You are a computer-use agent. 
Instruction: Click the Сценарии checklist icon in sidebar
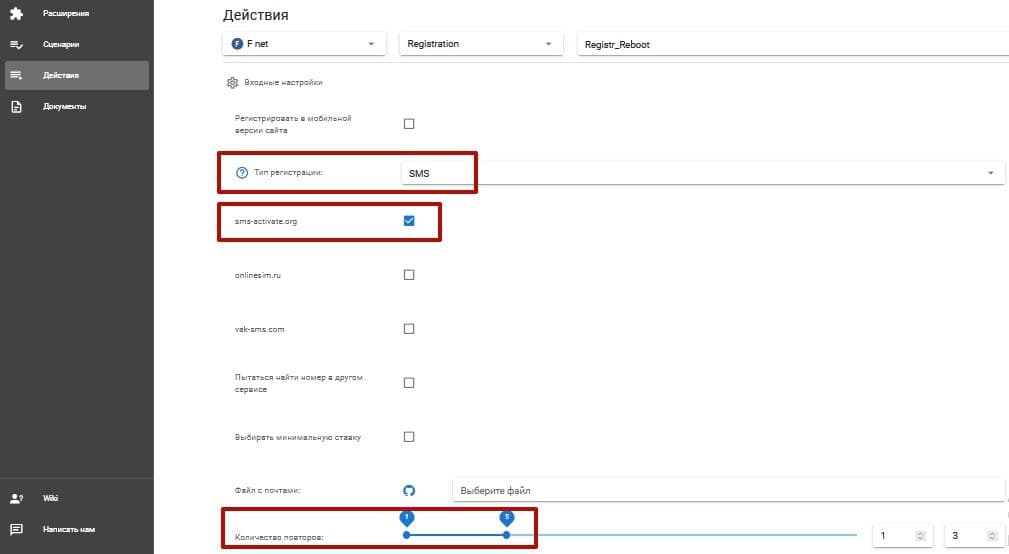[16, 44]
